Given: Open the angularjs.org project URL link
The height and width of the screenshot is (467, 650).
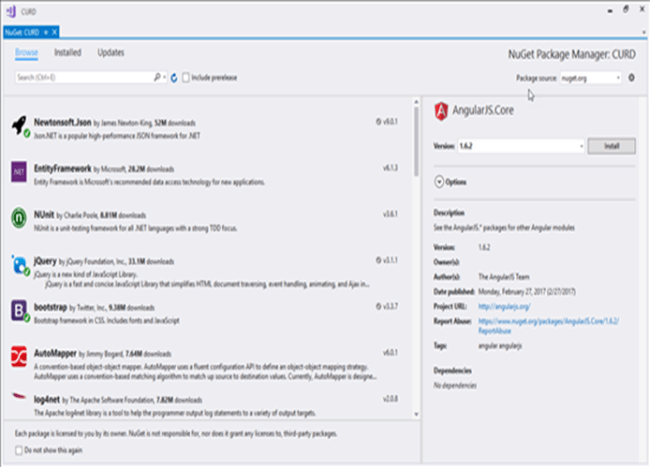Looking at the screenshot, I should click(504, 307).
